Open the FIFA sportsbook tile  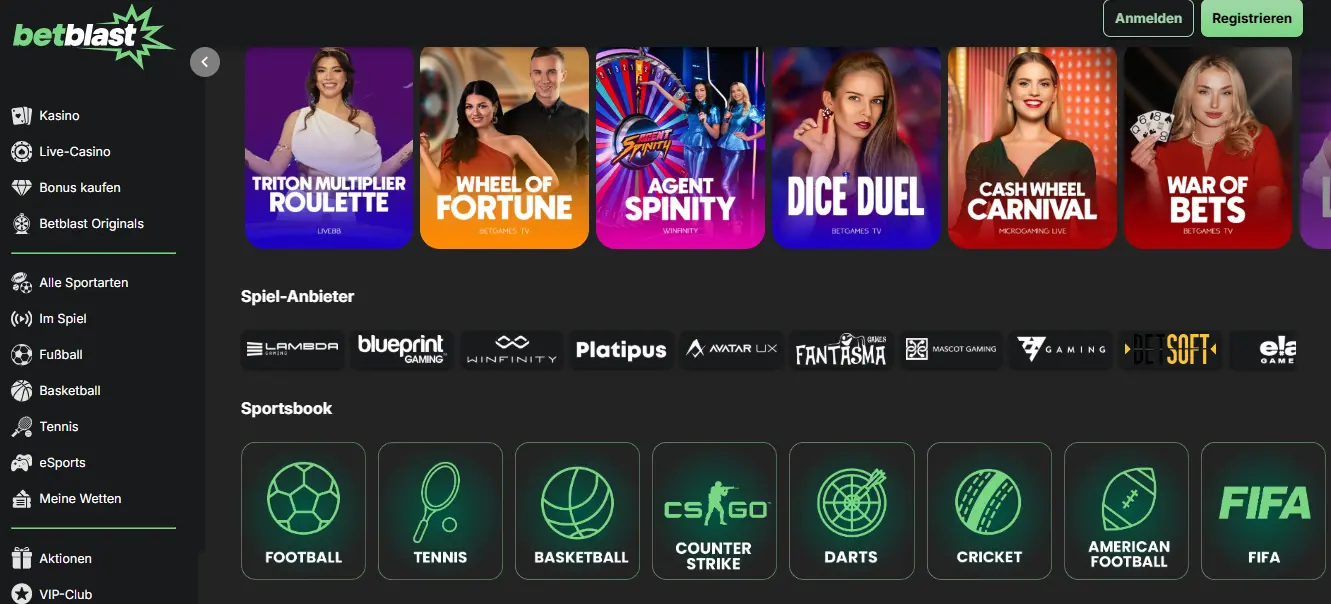coord(1263,511)
